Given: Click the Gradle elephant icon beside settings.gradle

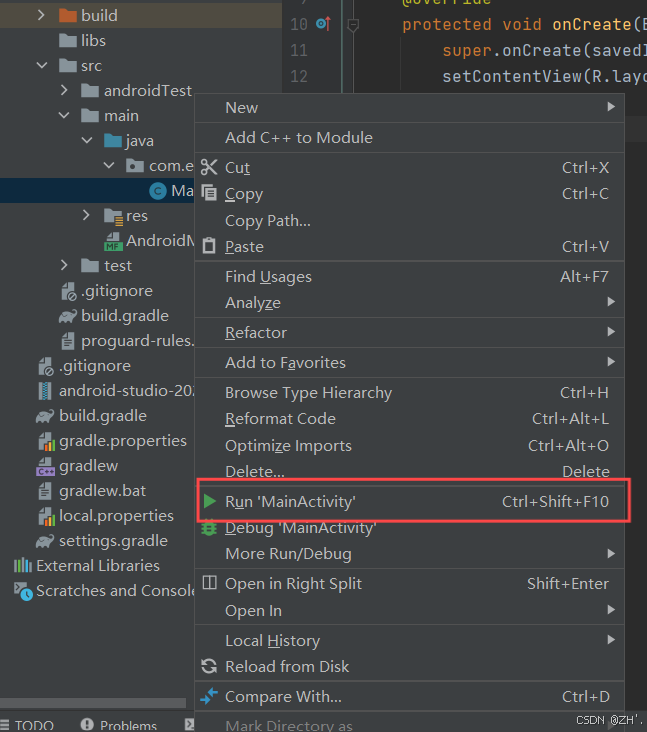Looking at the screenshot, I should click(x=45, y=541).
